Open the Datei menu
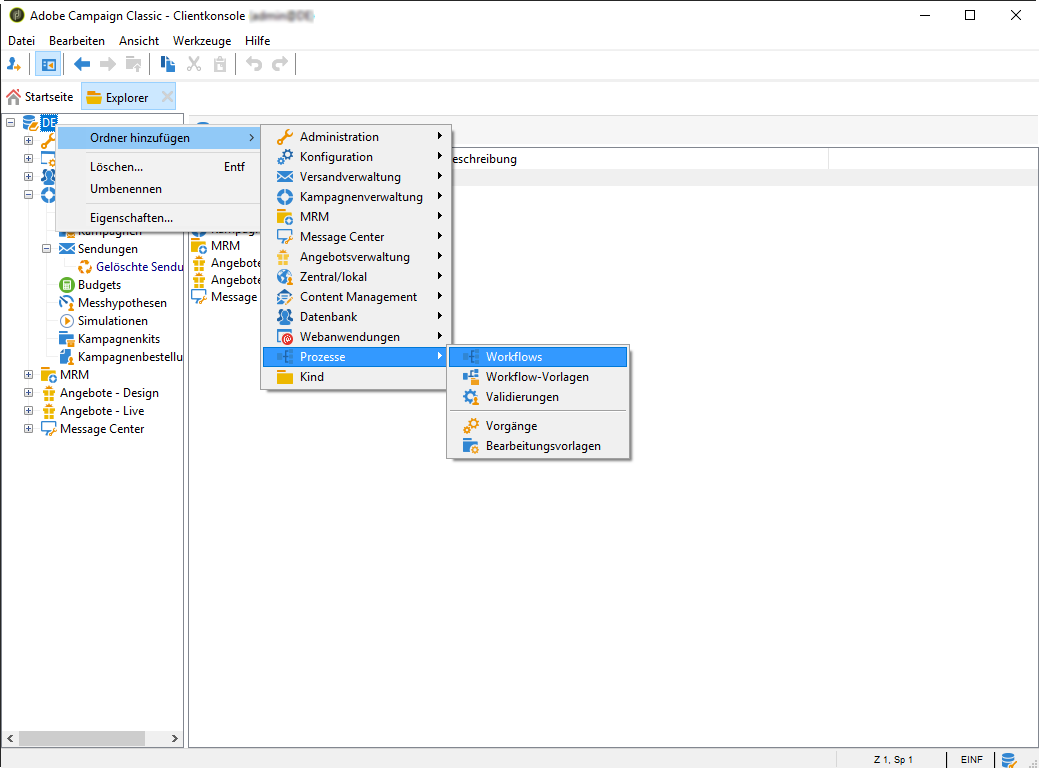The height and width of the screenshot is (768, 1039). [x=21, y=40]
